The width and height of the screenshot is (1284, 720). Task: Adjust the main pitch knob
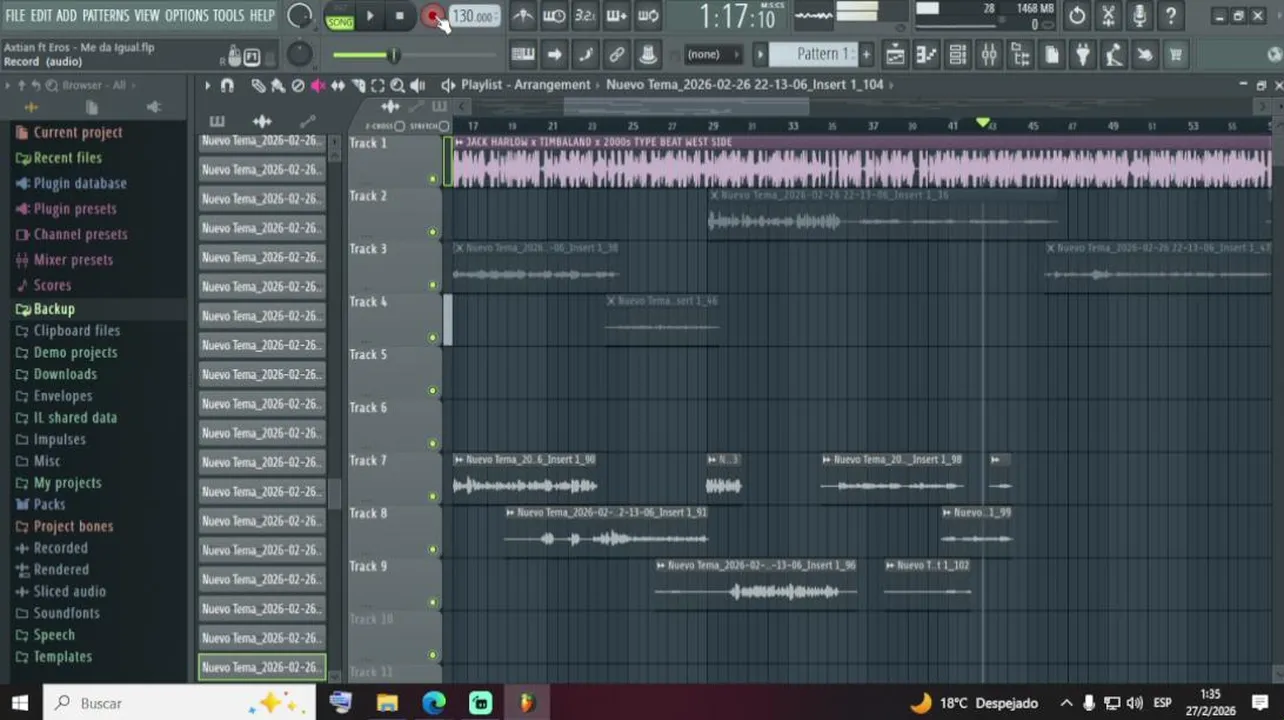pos(299,55)
